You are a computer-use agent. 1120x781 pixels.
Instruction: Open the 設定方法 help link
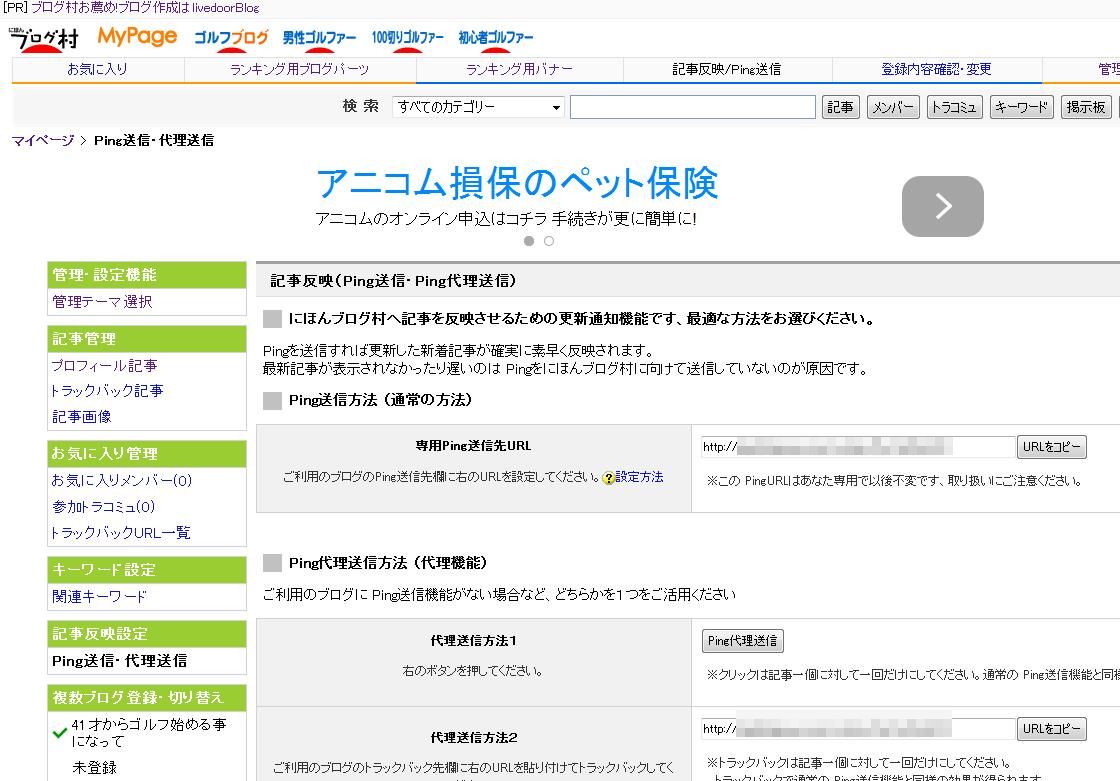(x=639, y=477)
